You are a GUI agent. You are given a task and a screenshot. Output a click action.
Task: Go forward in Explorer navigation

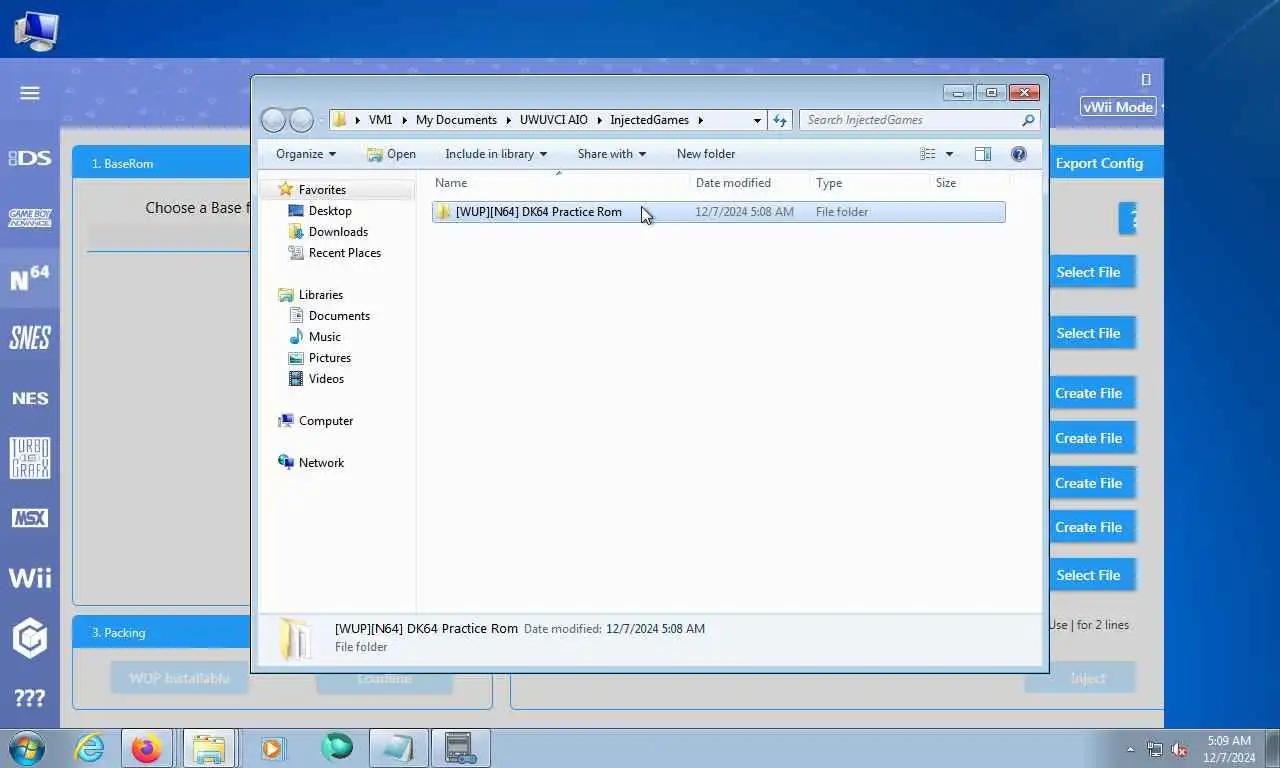point(301,120)
